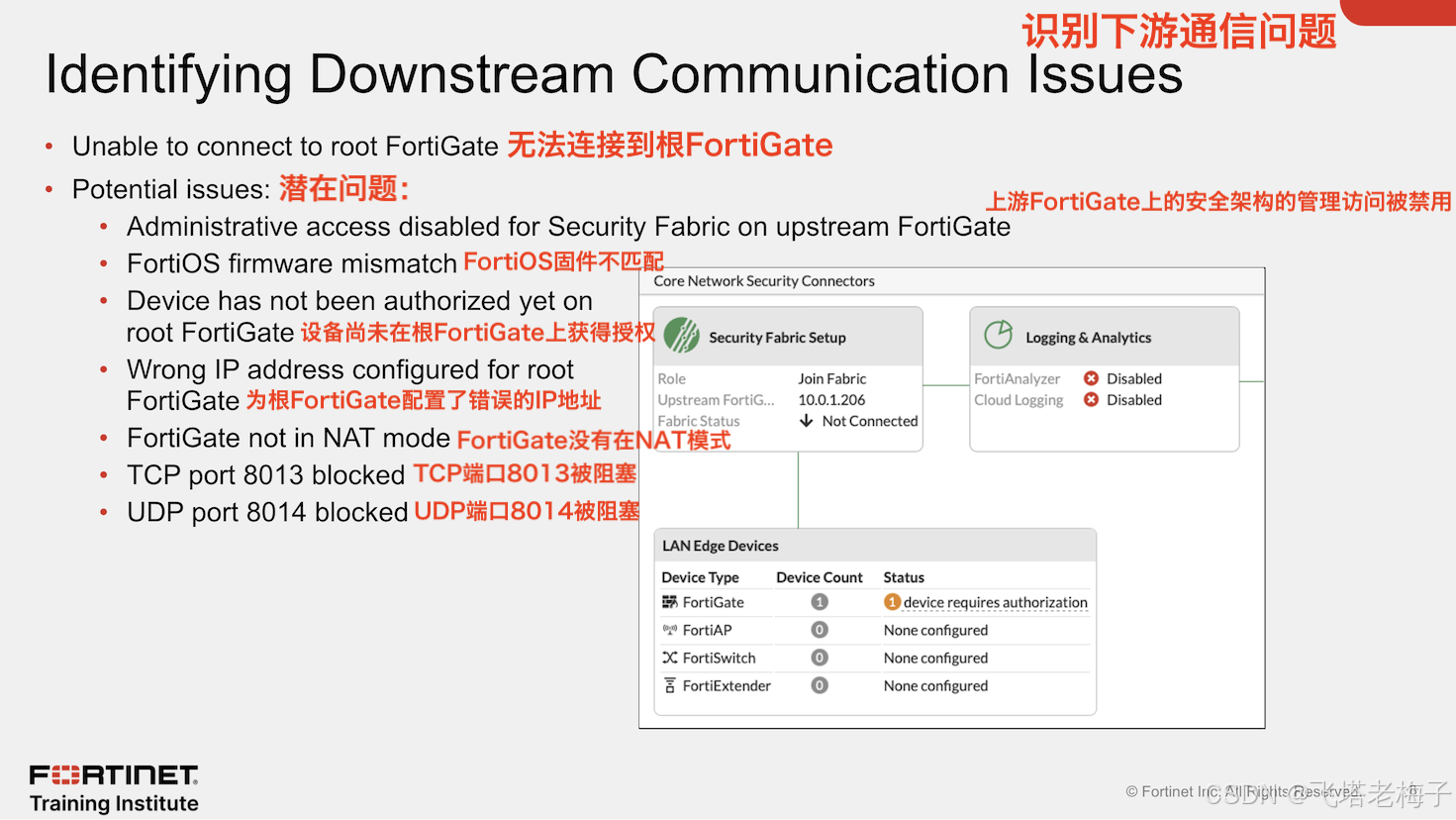Click the Security Fabric Setup icon
The image size is (1456, 820).
click(681, 336)
